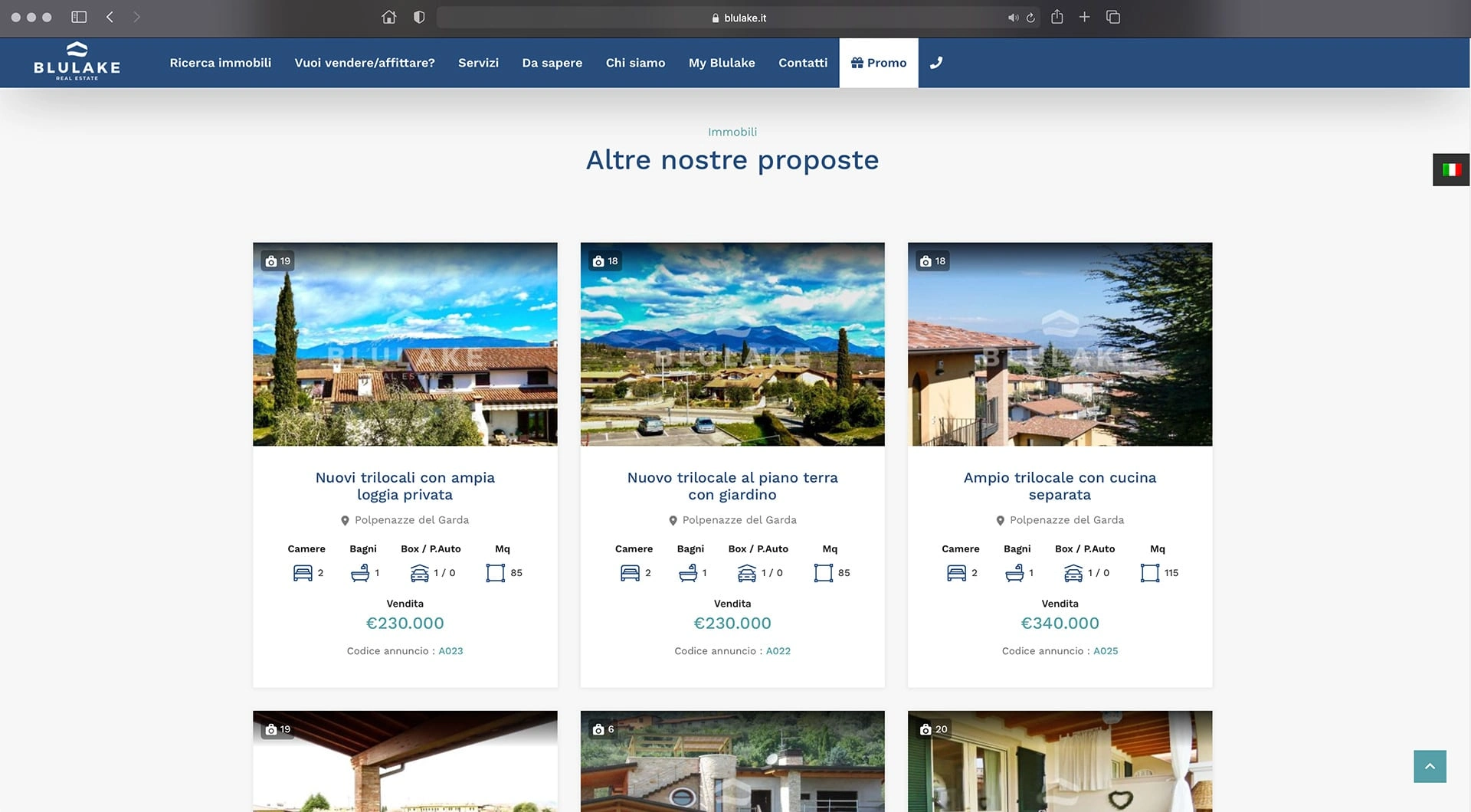
Task: Click photo count badge showing 20
Action: pyautogui.click(x=933, y=729)
